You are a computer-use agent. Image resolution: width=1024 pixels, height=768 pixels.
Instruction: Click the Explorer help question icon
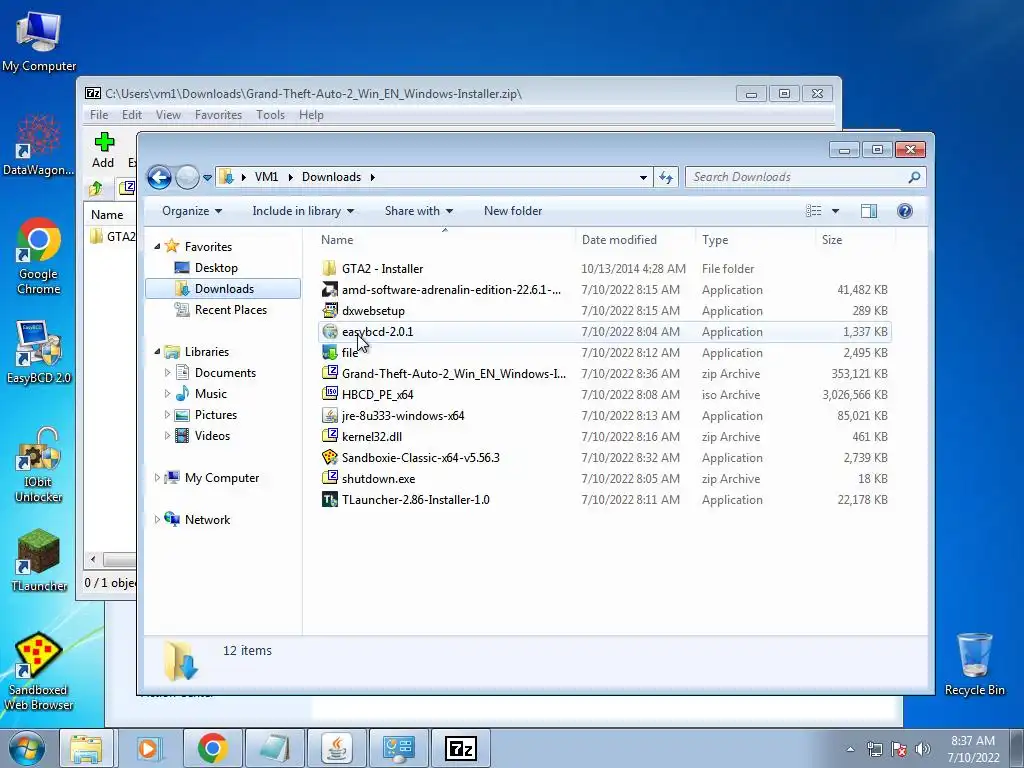point(904,211)
